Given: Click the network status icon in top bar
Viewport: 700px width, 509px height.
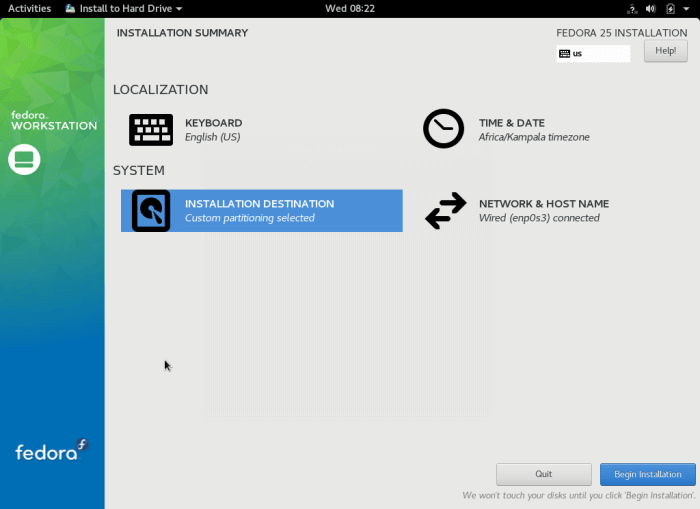Looking at the screenshot, I should coord(634,8).
